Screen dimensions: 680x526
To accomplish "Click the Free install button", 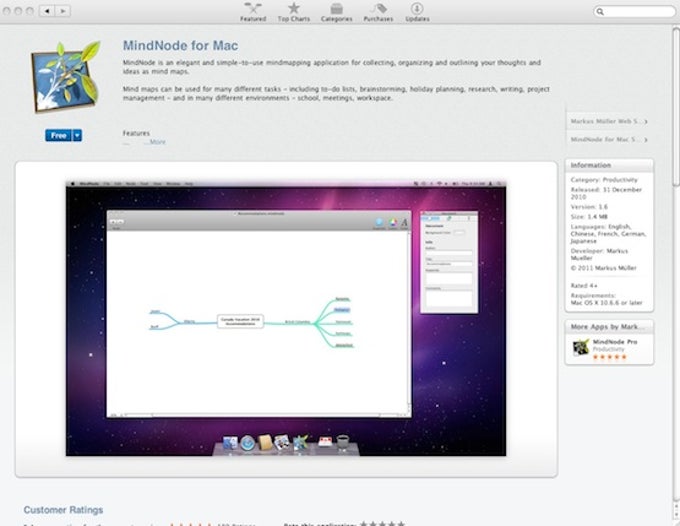I will (59, 135).
